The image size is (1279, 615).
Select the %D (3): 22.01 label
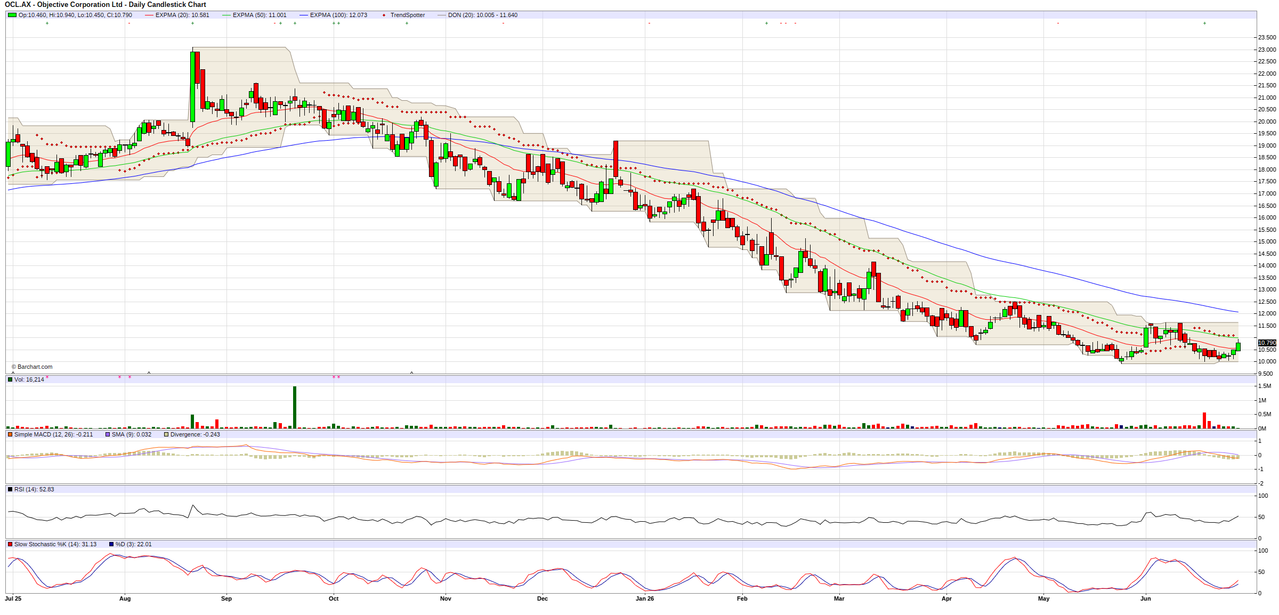tap(133, 544)
